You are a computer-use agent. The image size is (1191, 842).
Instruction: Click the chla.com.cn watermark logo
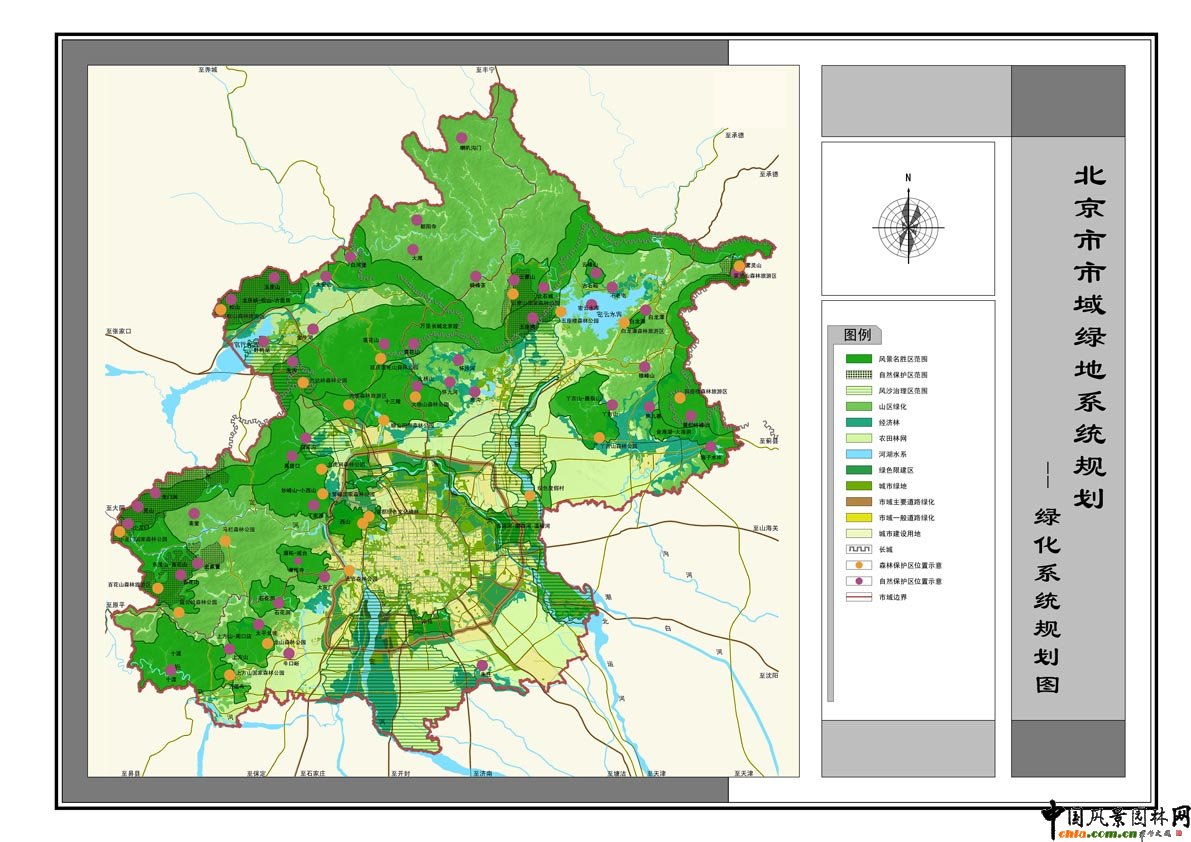click(x=1114, y=820)
